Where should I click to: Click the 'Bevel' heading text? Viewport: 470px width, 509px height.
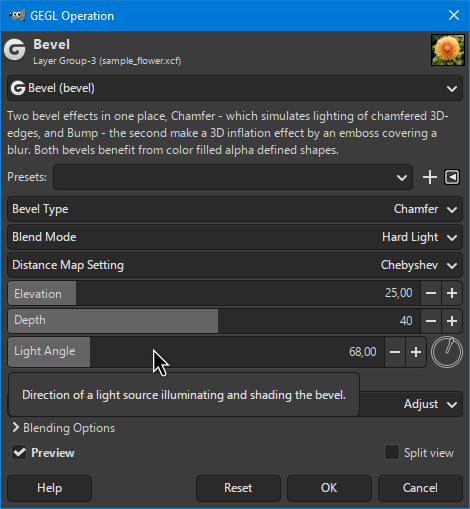coord(51,45)
